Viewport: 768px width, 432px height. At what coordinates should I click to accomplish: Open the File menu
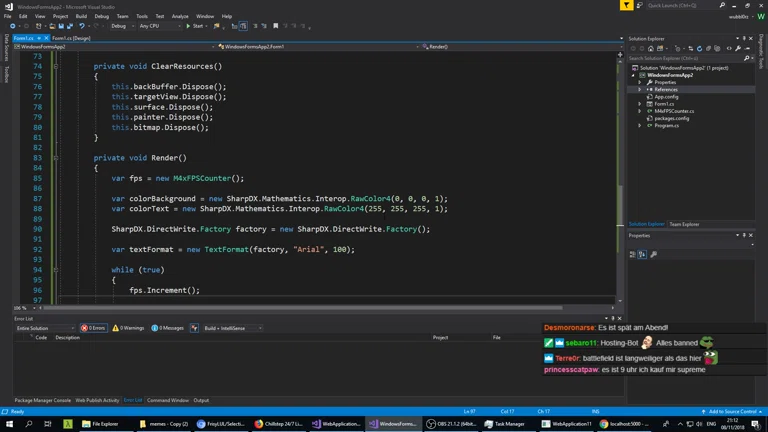tap(8, 16)
